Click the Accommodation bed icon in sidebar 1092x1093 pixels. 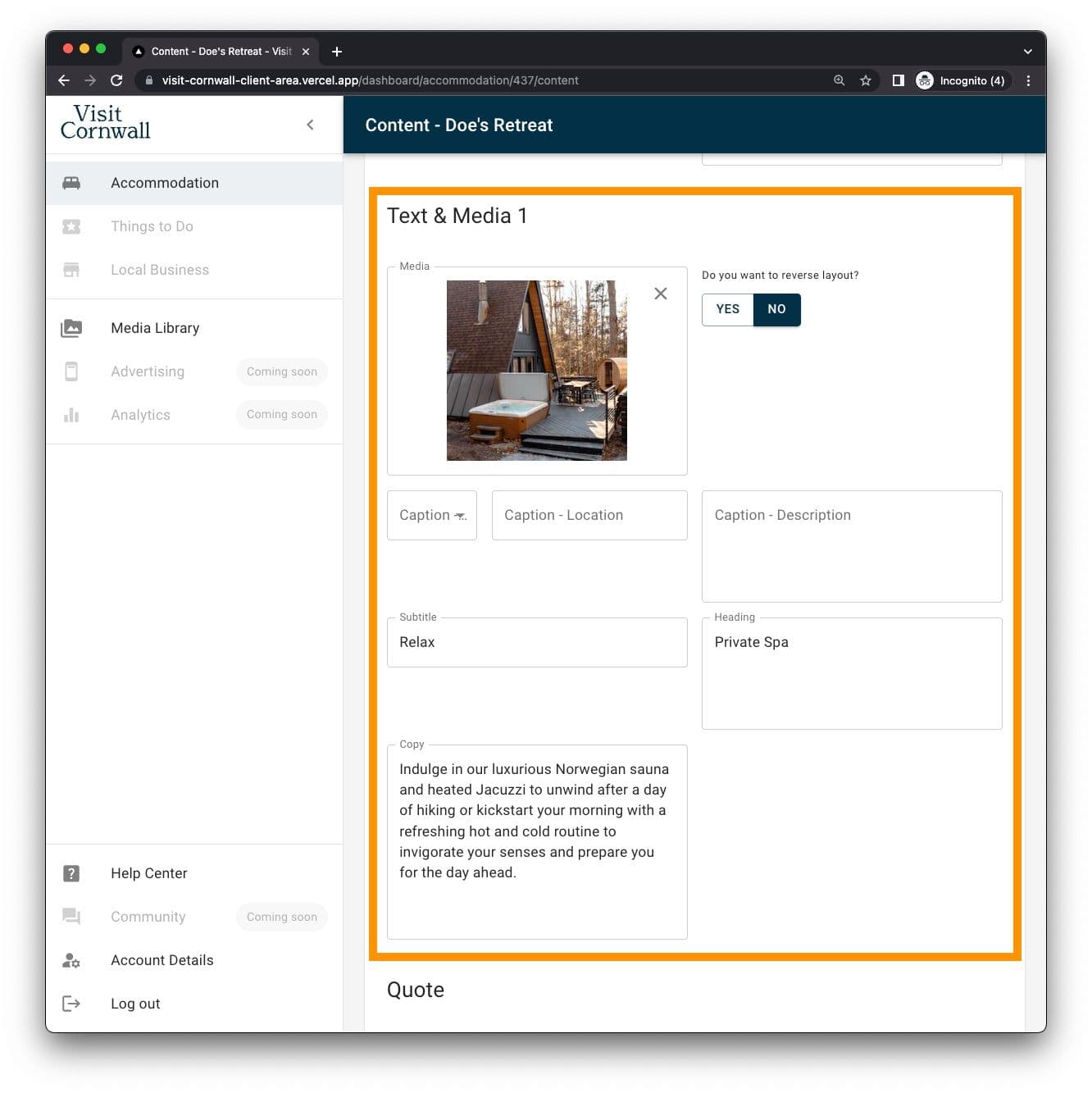pos(71,183)
